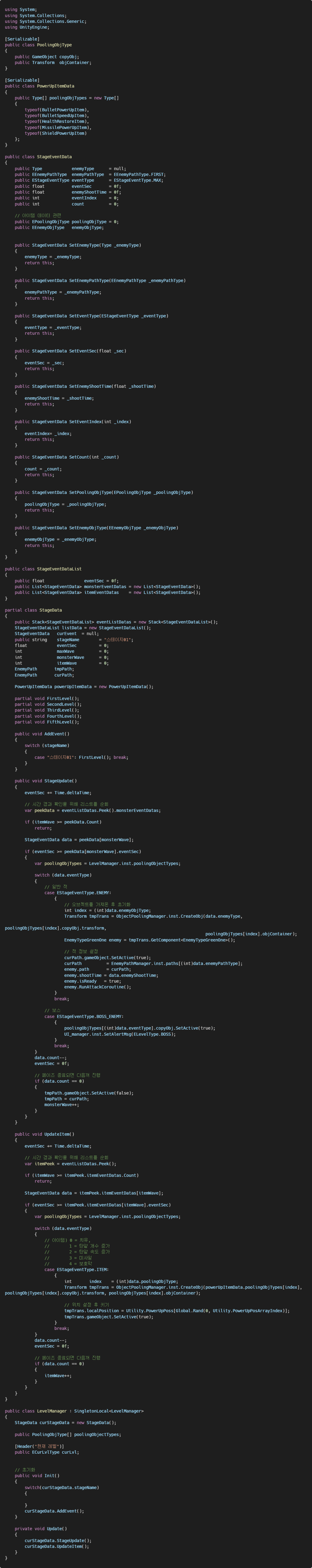Click the "public void UpdateItem()" method line
312x1568 pixels.
[44, 1134]
